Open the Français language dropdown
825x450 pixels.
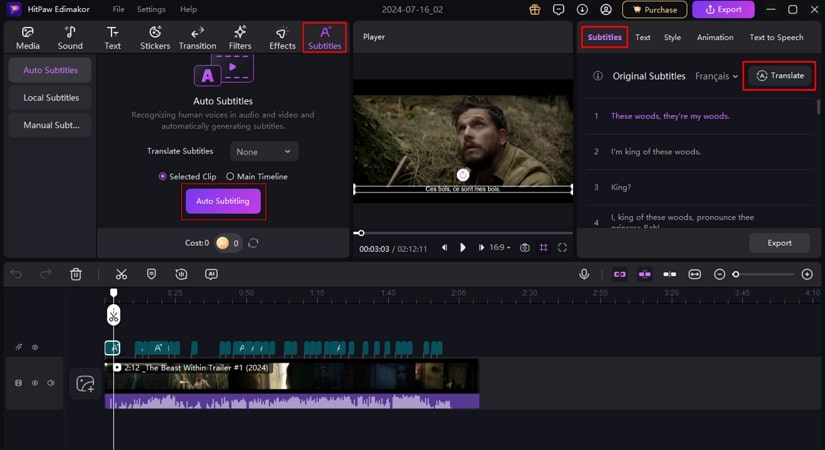(716, 76)
